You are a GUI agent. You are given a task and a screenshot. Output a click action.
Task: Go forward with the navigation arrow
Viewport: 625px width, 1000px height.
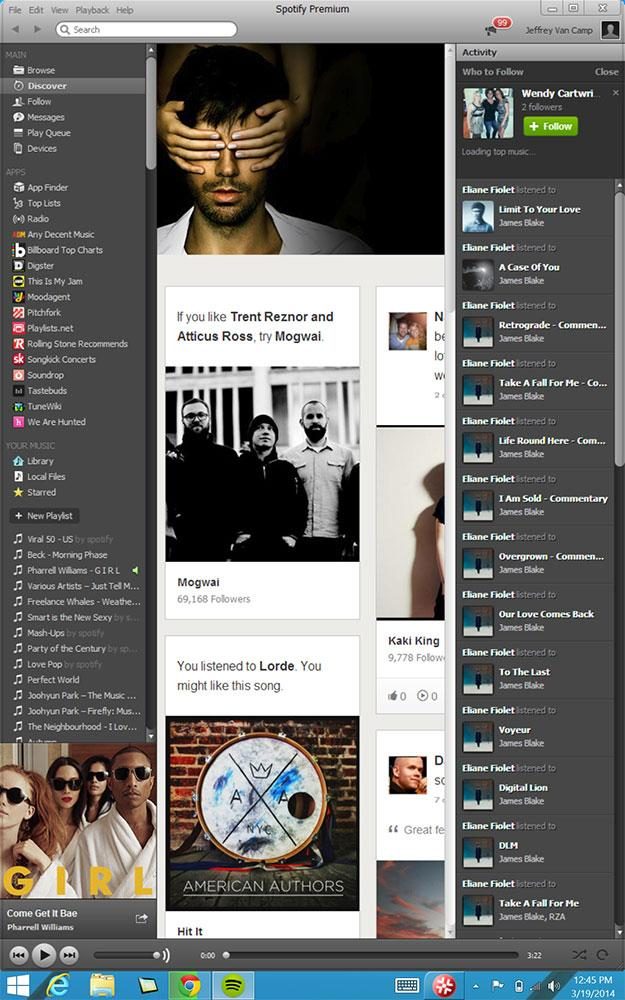[37, 29]
